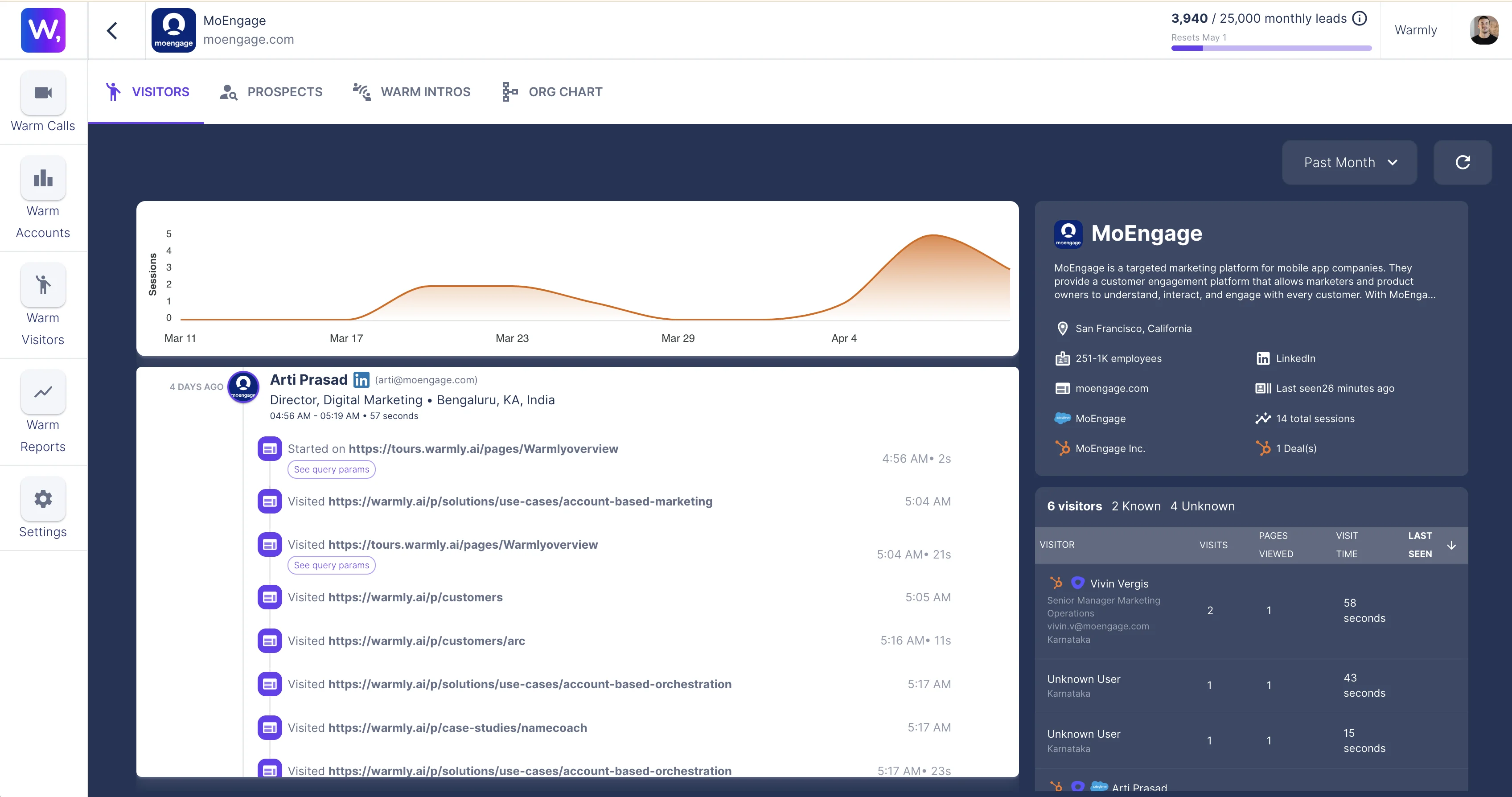This screenshot has width=1512, height=797.
Task: Click the arti@moengage.com email text
Action: (x=426, y=380)
